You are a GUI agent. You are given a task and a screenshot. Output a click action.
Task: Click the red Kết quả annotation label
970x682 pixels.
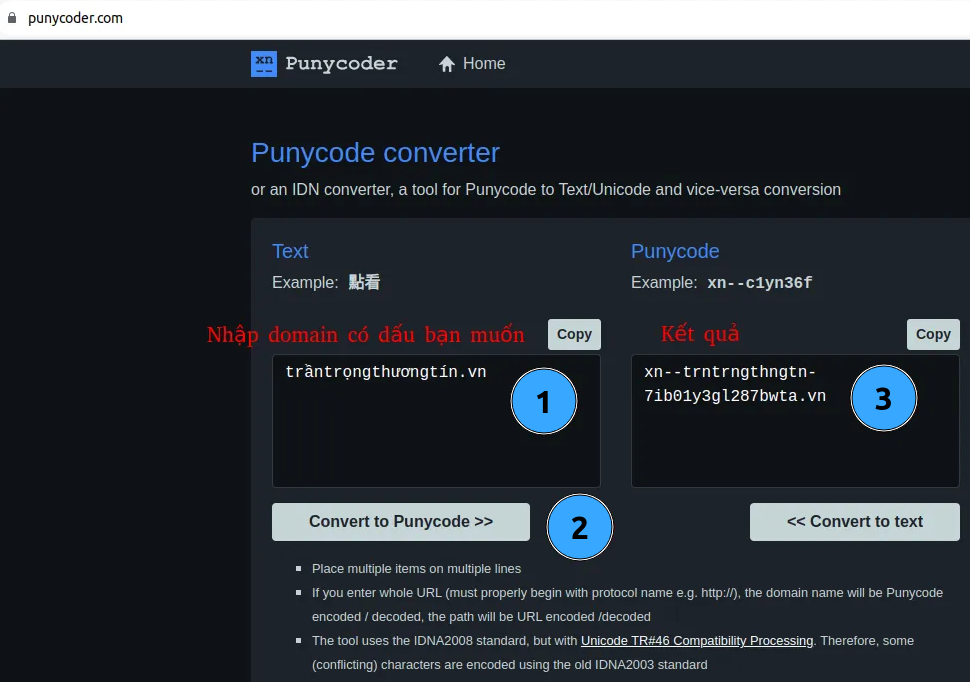pyautogui.click(x=700, y=334)
